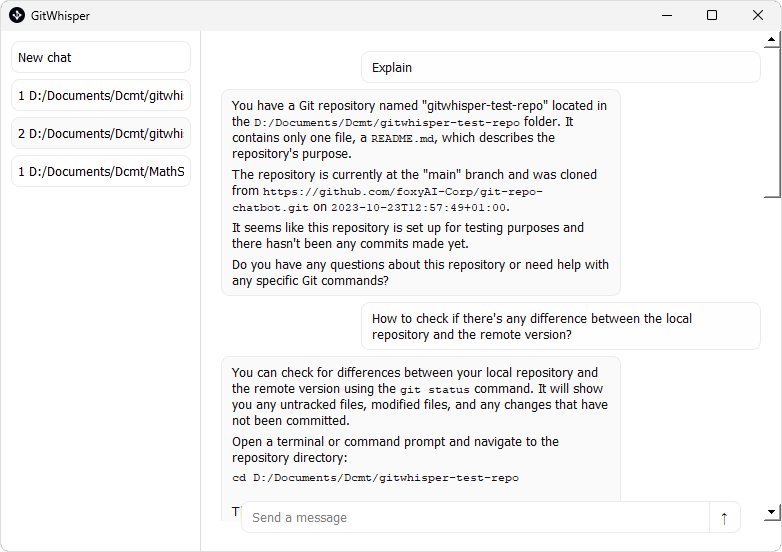Focus the 'Send a message' input field
This screenshot has width=782, height=552.
coord(475,518)
